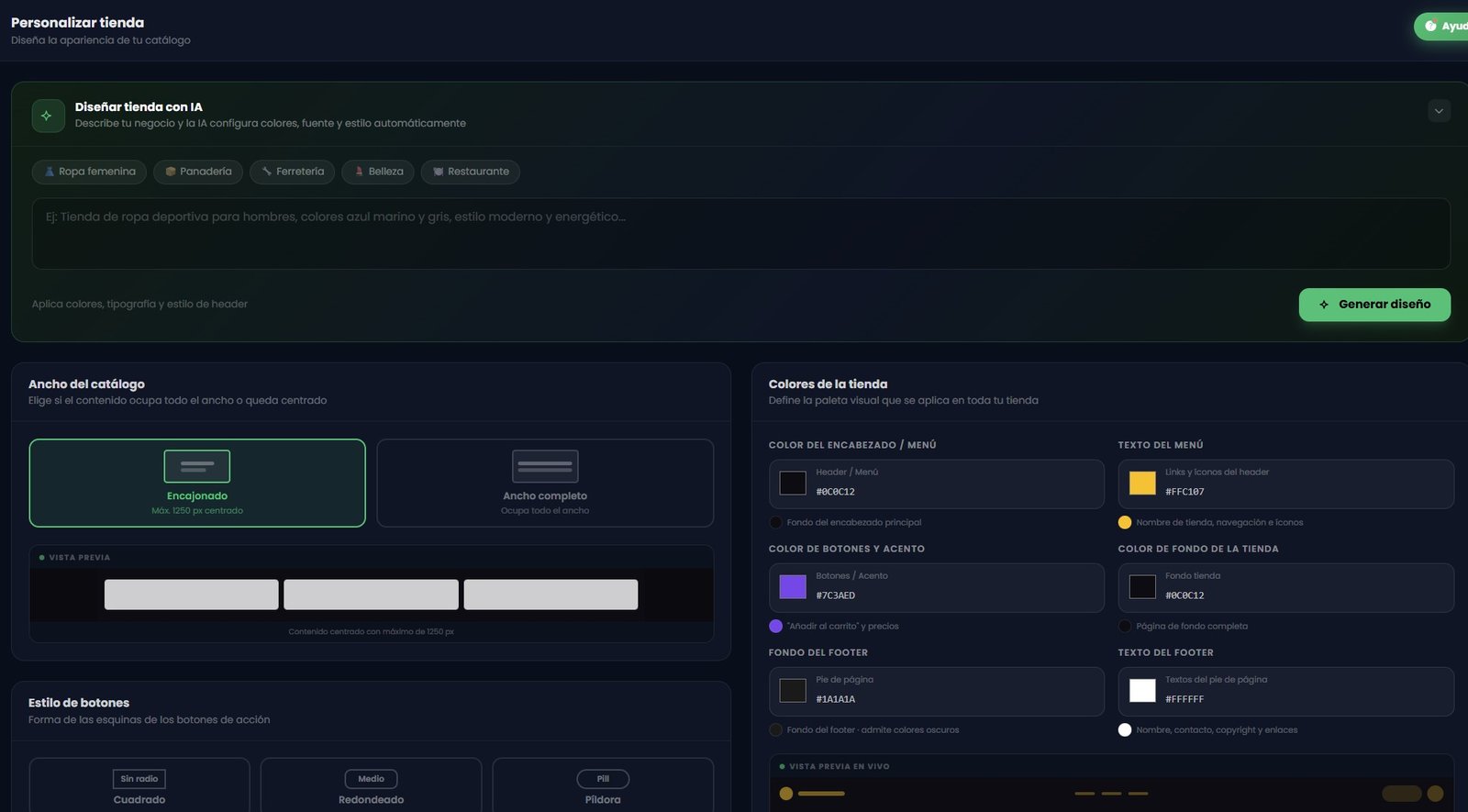The image size is (1468, 812).
Task: Open the Ayuda help button
Action: pos(1442,26)
